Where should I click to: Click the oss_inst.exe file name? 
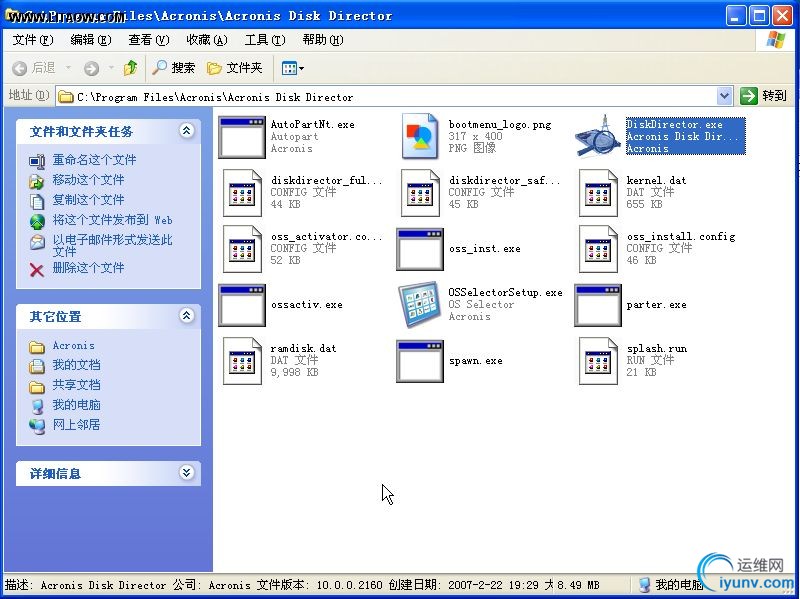coord(485,249)
